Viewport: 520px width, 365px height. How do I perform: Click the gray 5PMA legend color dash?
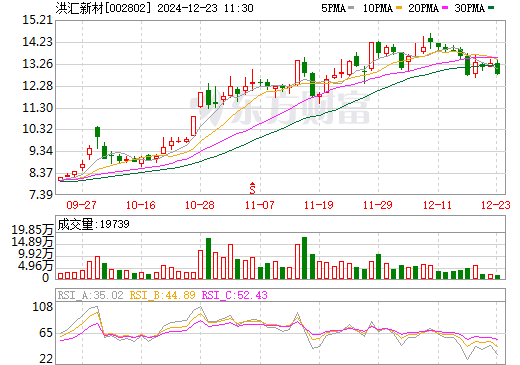[351, 8]
